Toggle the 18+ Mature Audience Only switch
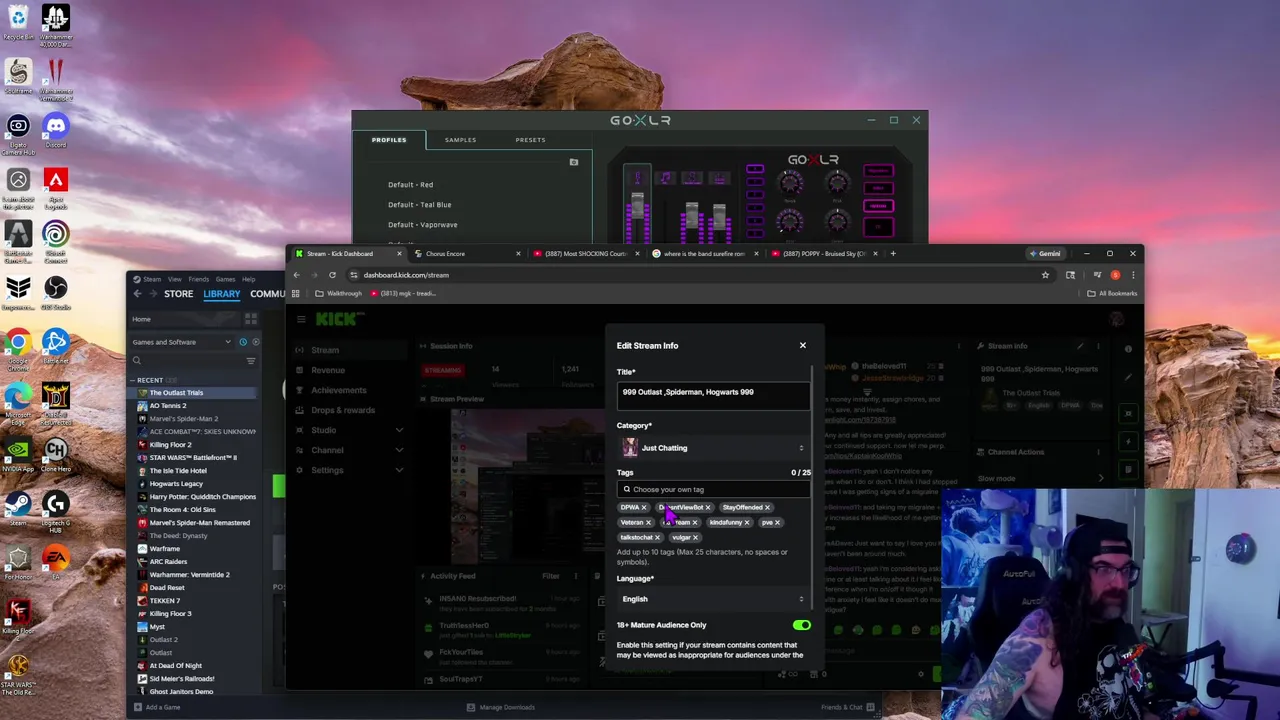The image size is (1280, 720). coord(802,625)
